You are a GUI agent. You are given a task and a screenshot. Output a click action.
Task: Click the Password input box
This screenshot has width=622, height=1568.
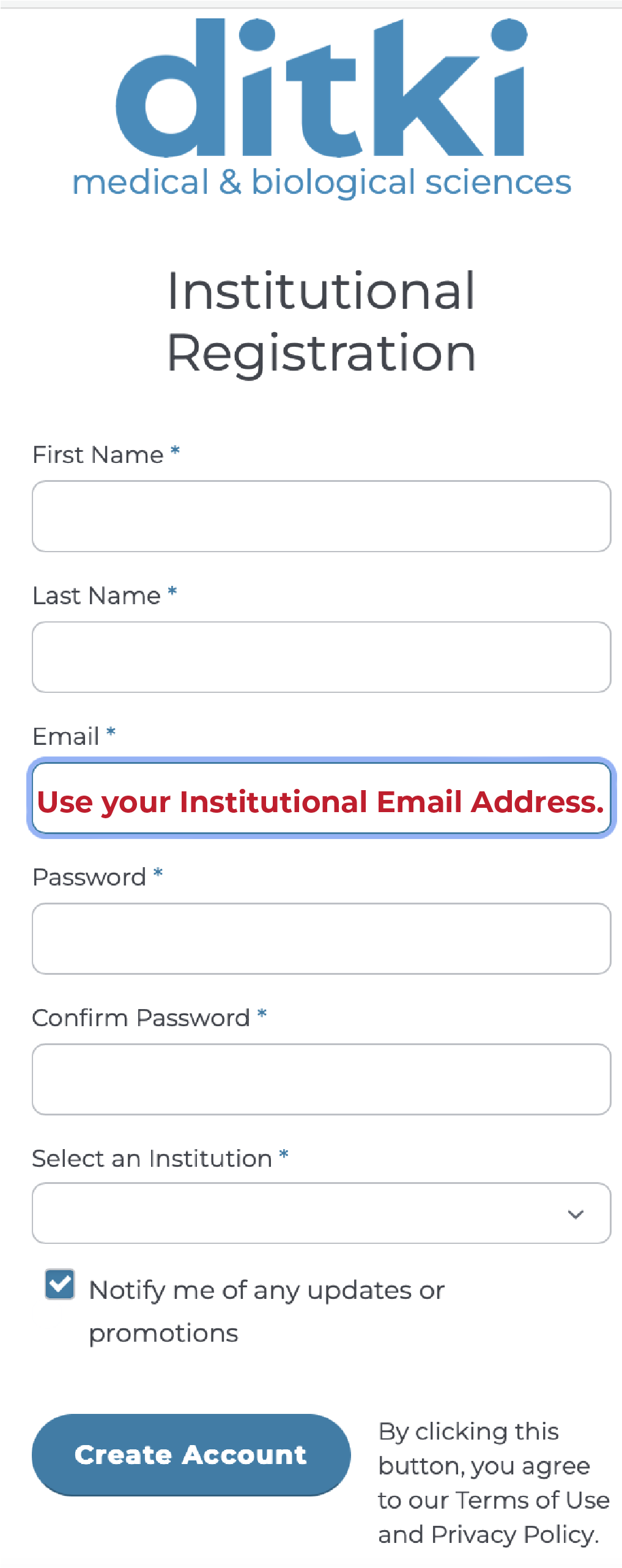321,938
